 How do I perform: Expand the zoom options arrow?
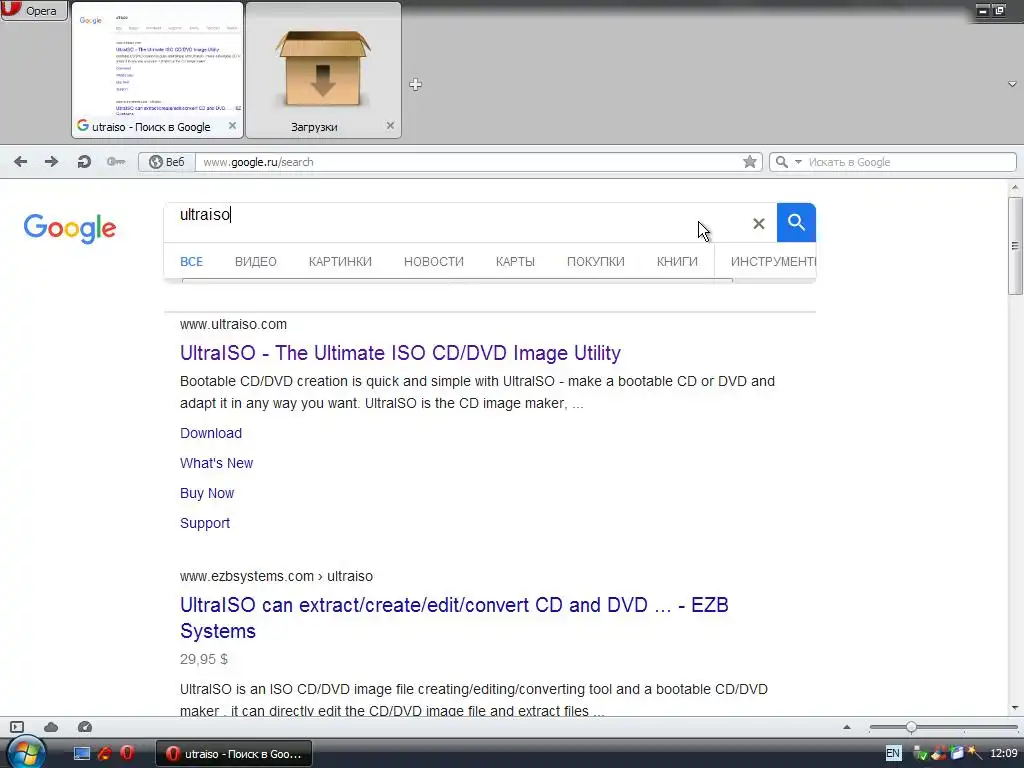click(x=847, y=727)
